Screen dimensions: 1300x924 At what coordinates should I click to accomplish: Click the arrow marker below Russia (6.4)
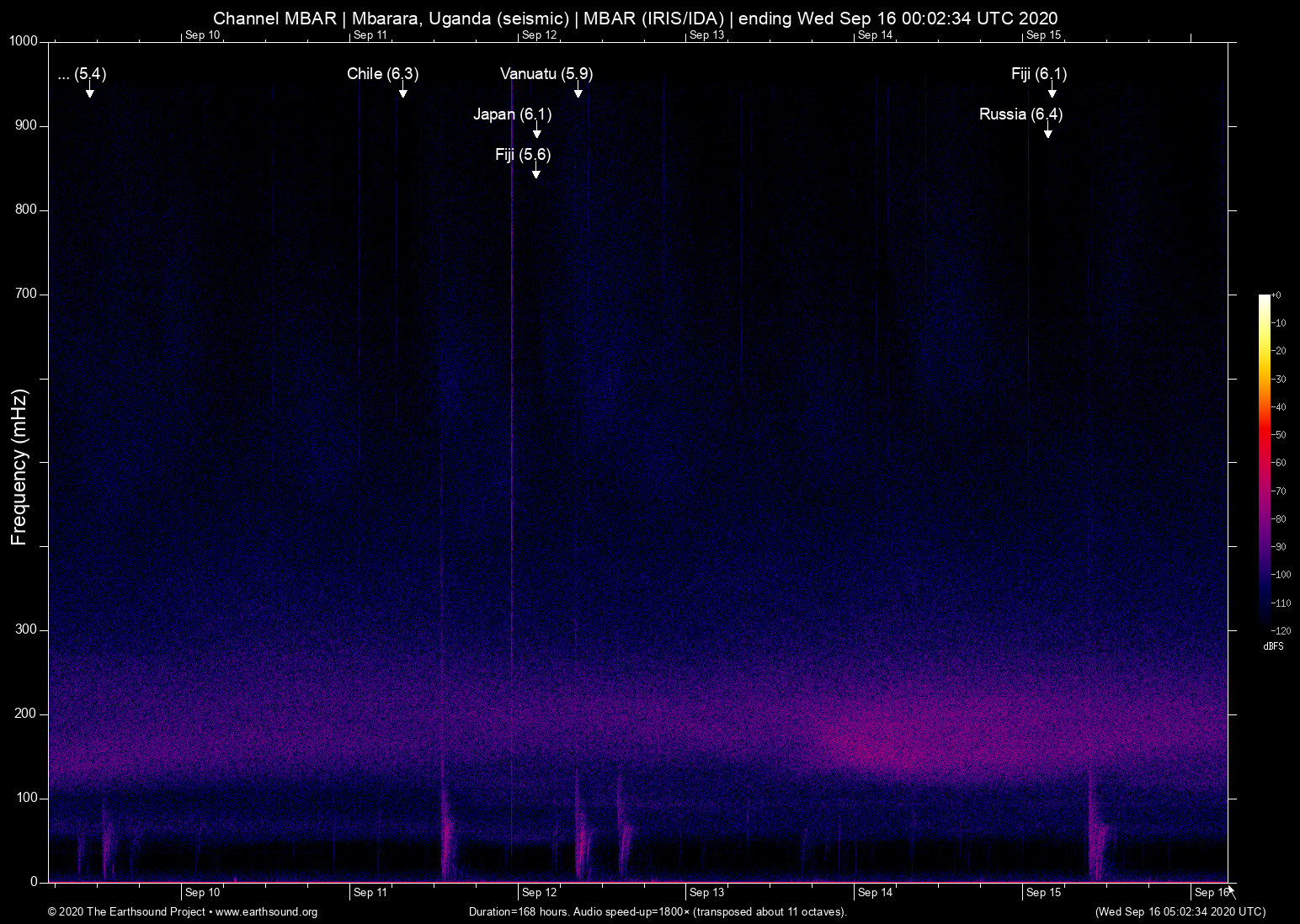coord(1047,131)
